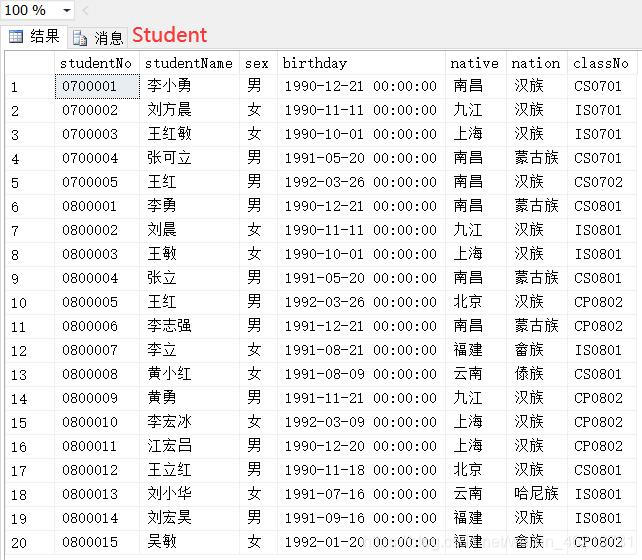Click student number 0800015
Screen dimensions: 642x560
point(90,542)
